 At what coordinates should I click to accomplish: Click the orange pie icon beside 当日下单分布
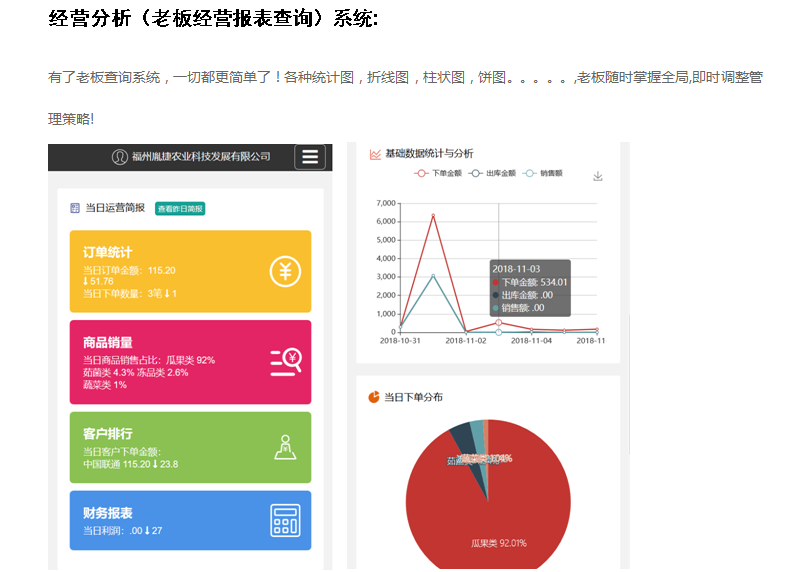coord(374,397)
